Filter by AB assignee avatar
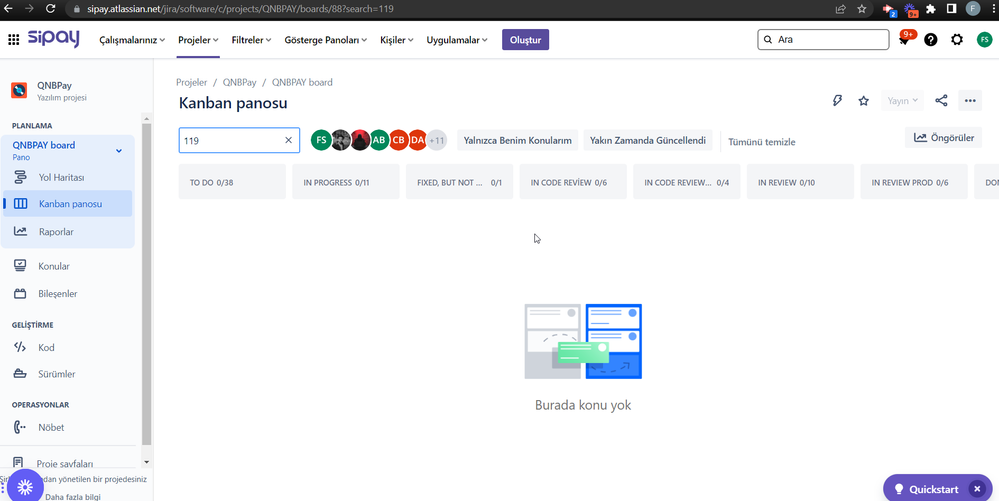999x501 pixels. 379,140
